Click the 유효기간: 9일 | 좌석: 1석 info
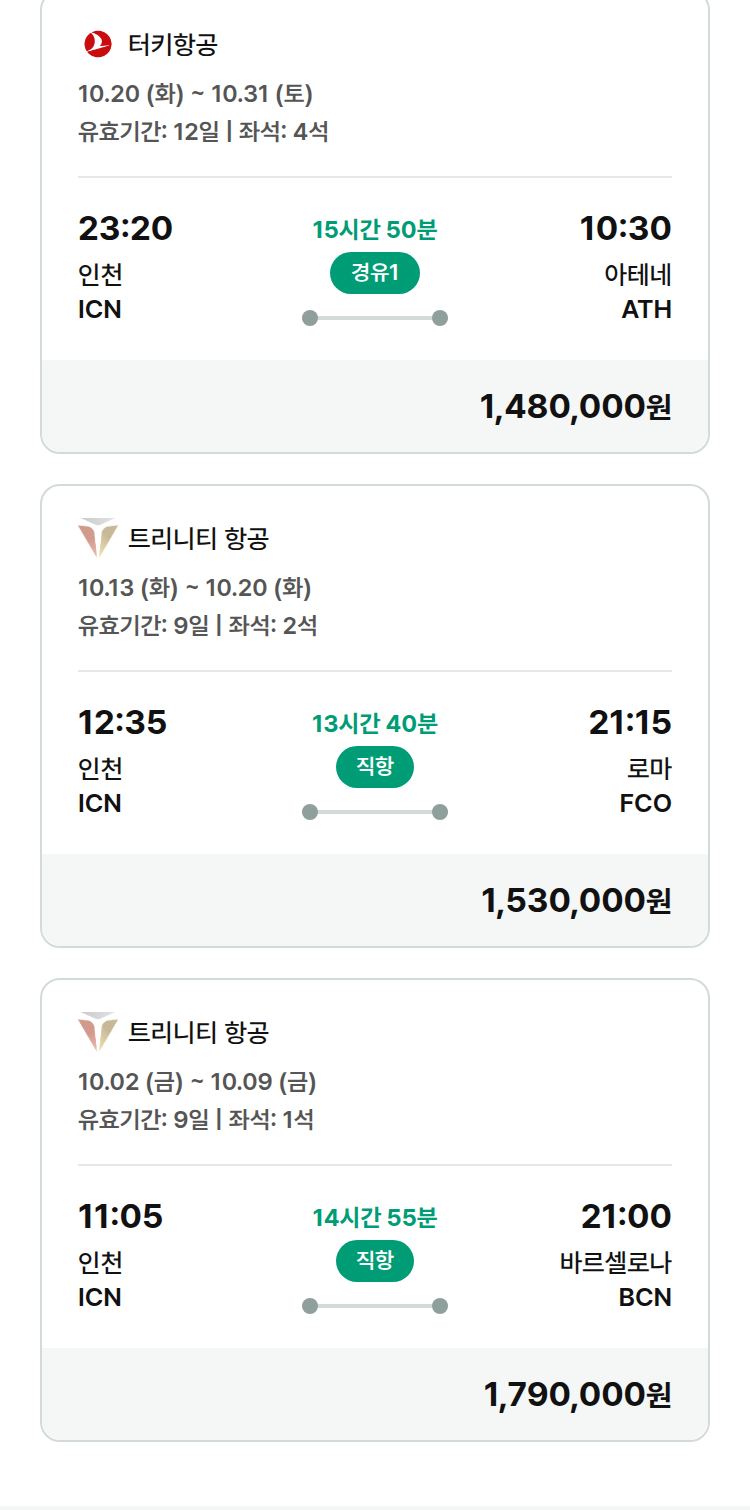Image resolution: width=750 pixels, height=1510 pixels. coord(196,1119)
